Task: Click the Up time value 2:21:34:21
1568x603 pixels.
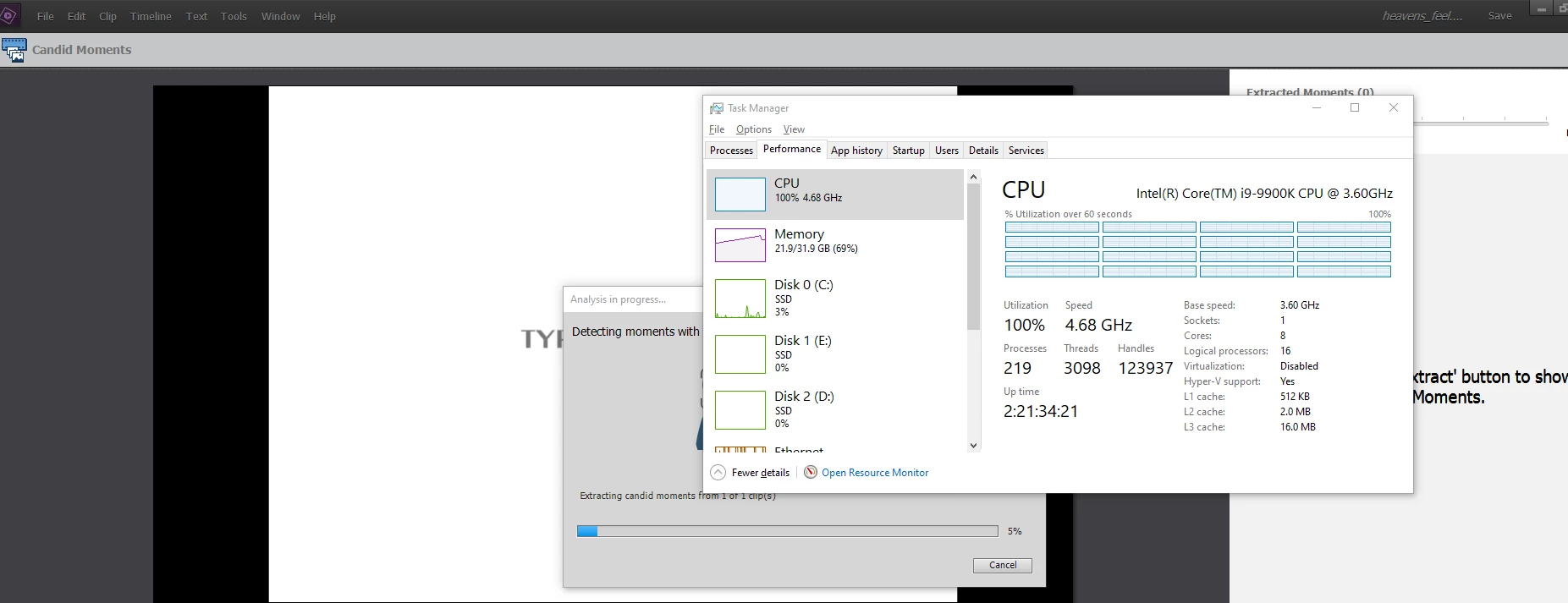Action: tap(1041, 411)
